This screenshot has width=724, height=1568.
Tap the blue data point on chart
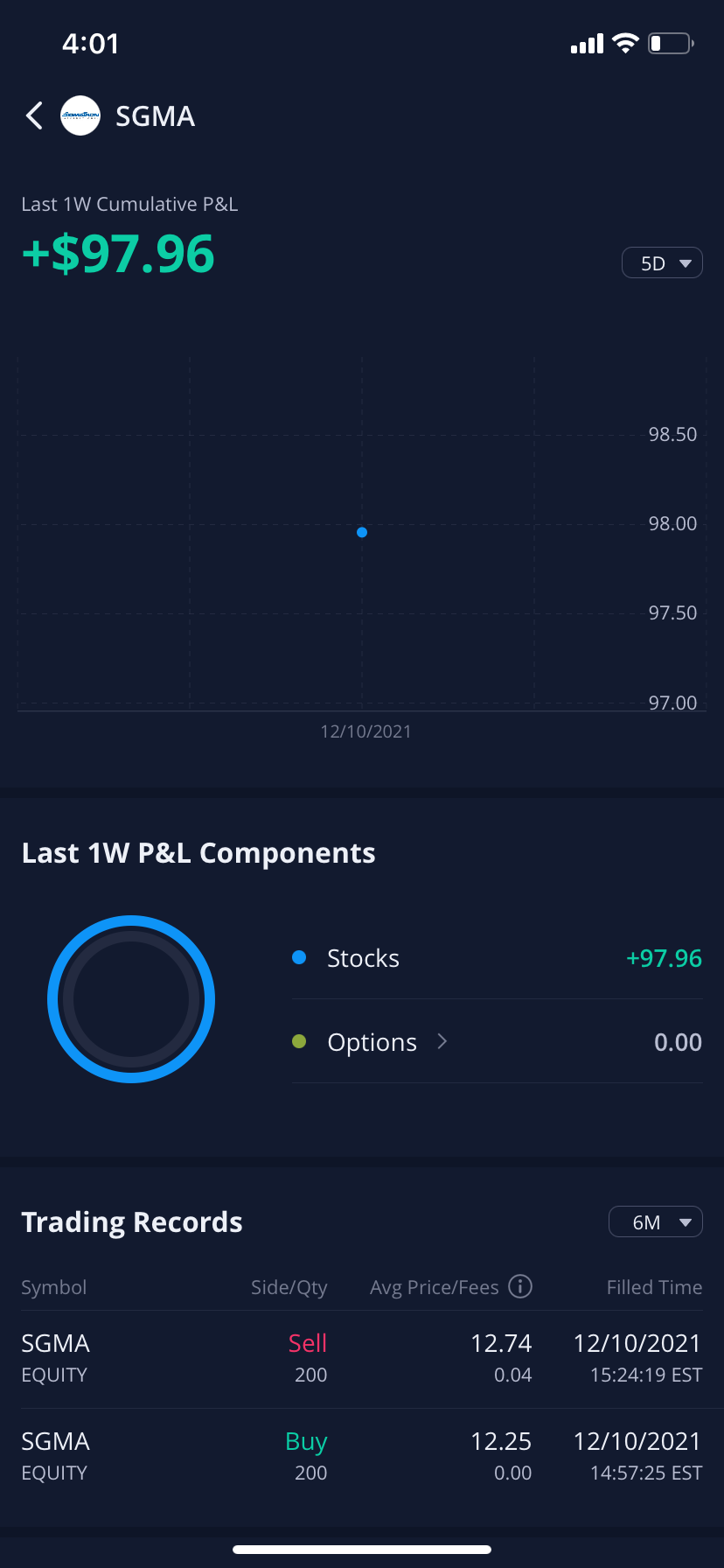click(362, 532)
